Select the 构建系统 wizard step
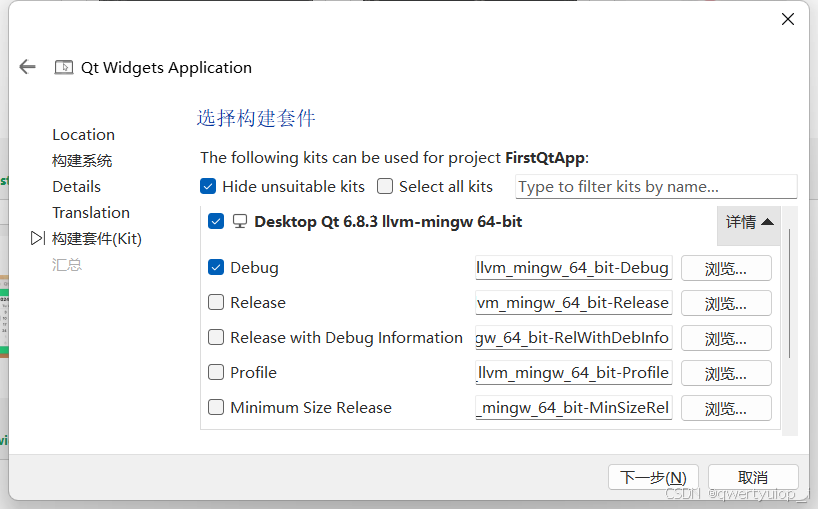 (x=82, y=161)
